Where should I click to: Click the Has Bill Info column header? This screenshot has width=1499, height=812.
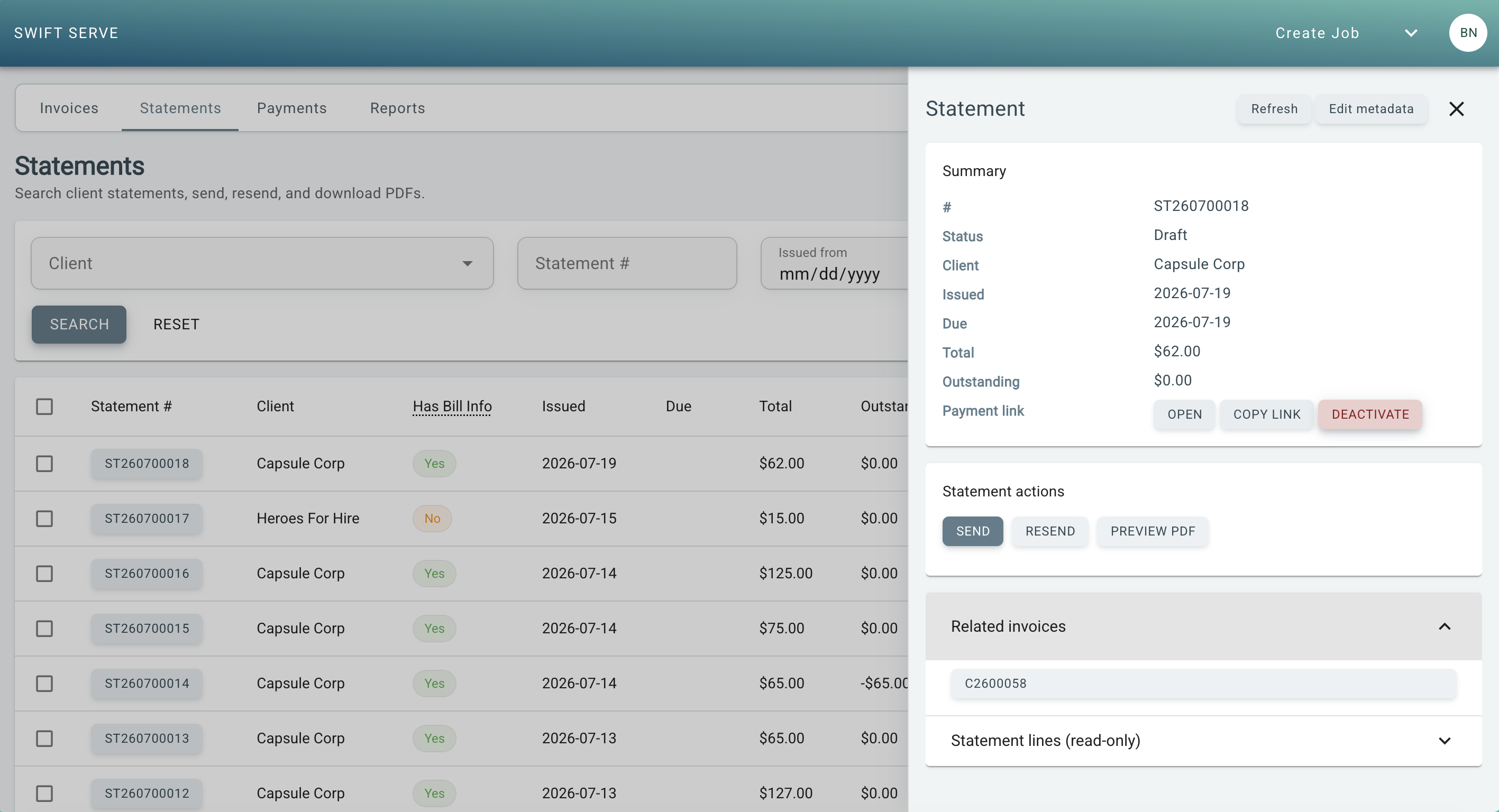coord(452,407)
